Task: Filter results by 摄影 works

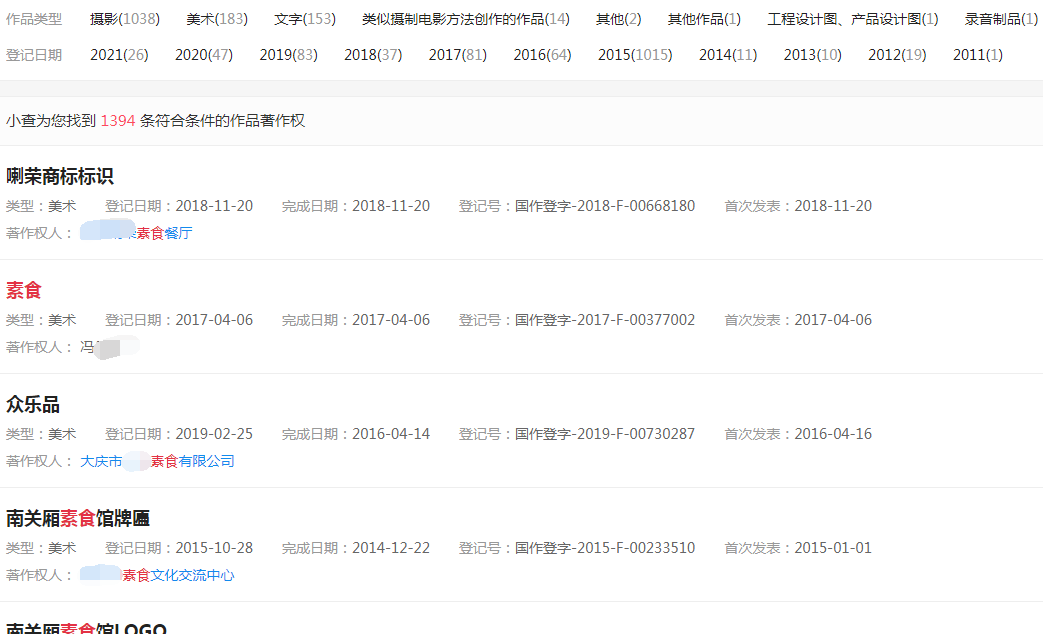Action: 123,17
